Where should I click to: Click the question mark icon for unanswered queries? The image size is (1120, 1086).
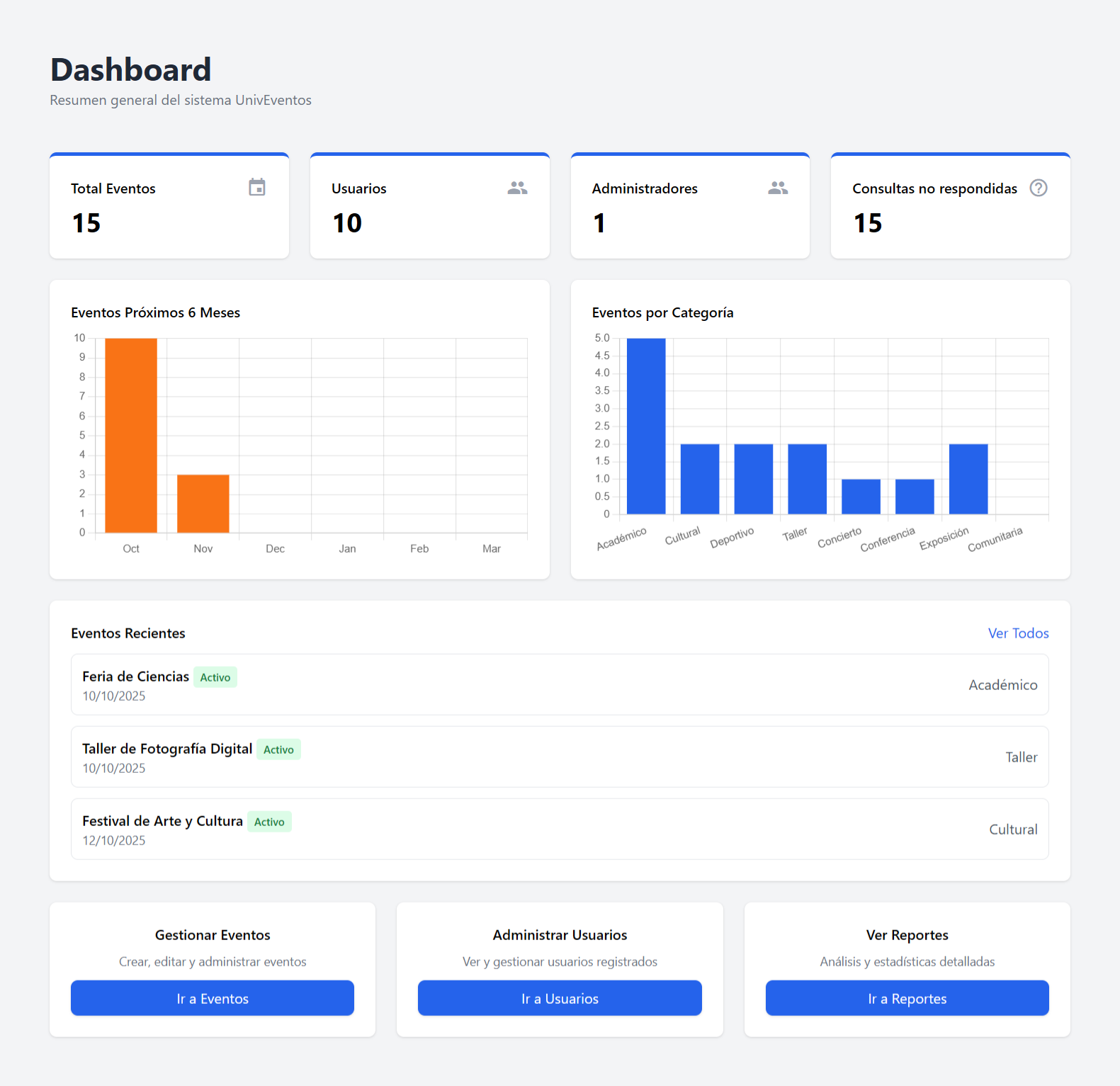[x=1038, y=188]
